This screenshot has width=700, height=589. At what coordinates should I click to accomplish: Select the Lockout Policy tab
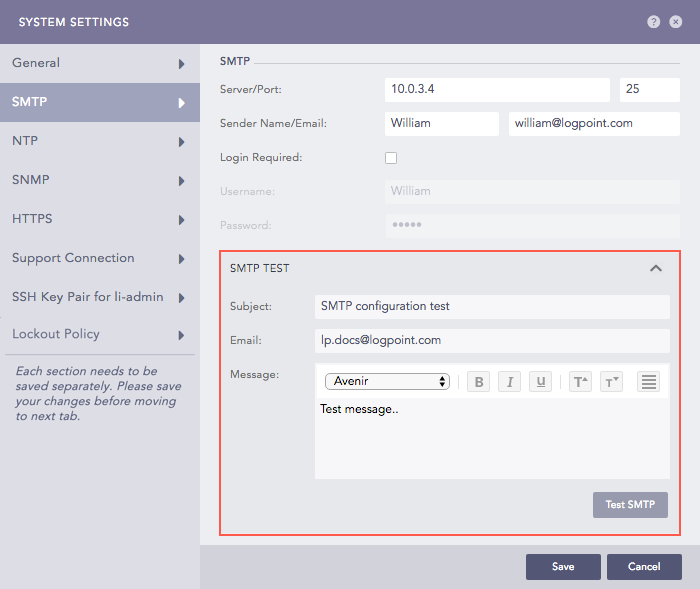pyautogui.click(x=100, y=334)
